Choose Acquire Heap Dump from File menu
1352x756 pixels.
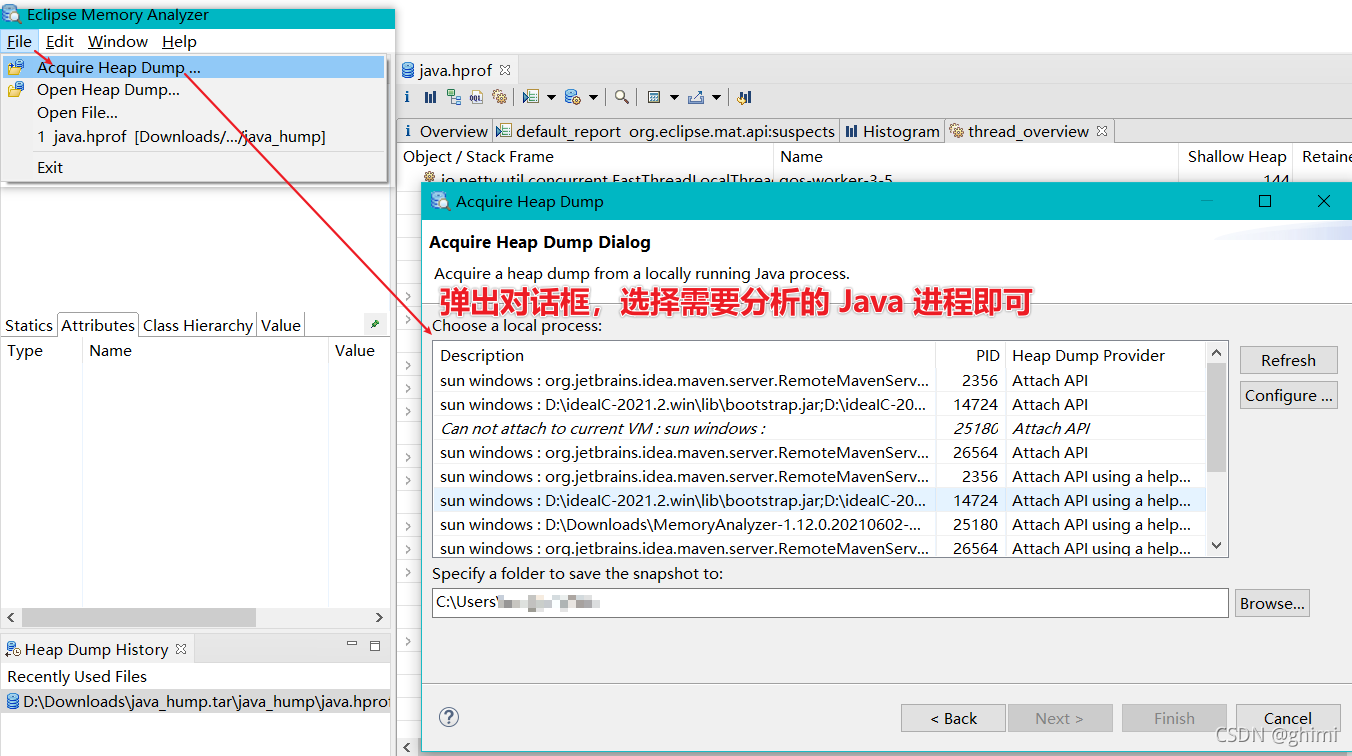pyautogui.click(x=194, y=67)
